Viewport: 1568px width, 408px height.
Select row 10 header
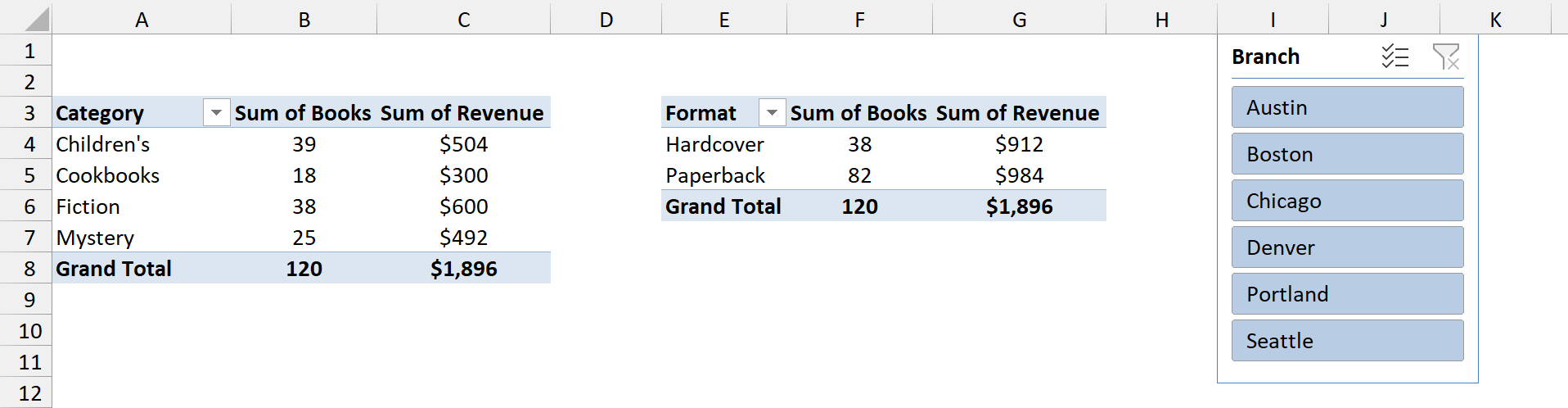tap(26, 331)
